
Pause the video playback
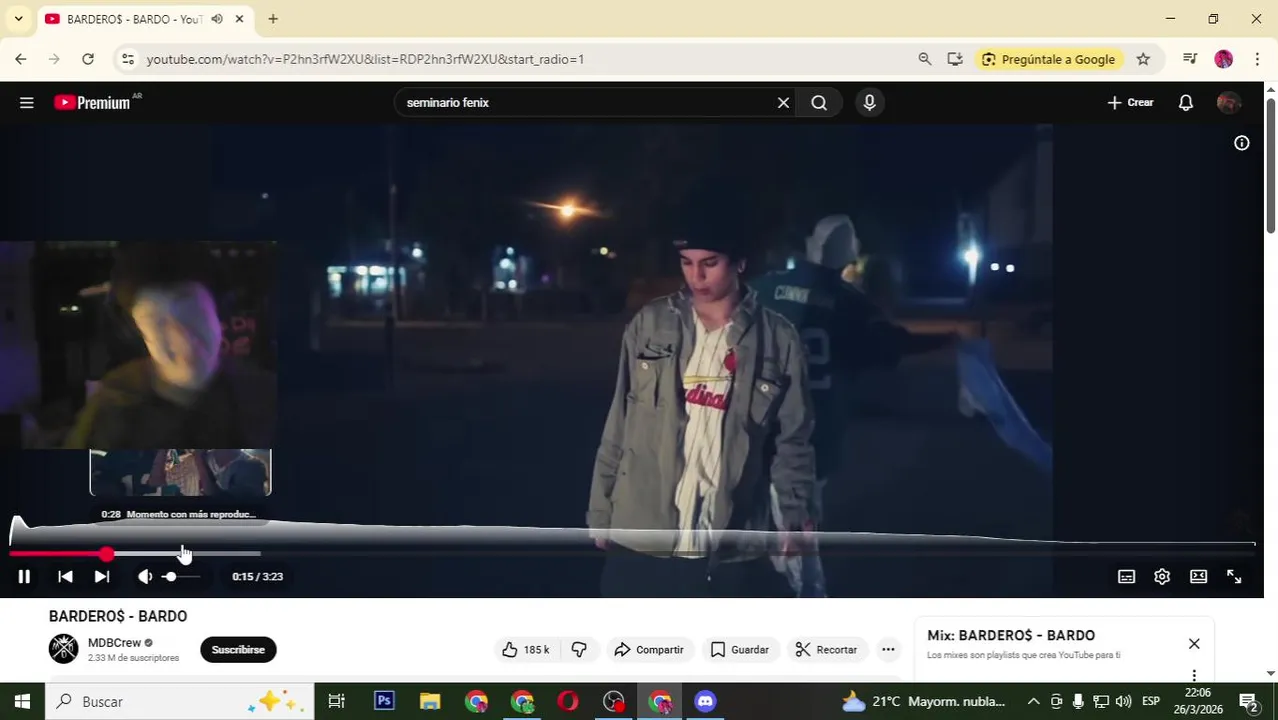click(x=24, y=576)
